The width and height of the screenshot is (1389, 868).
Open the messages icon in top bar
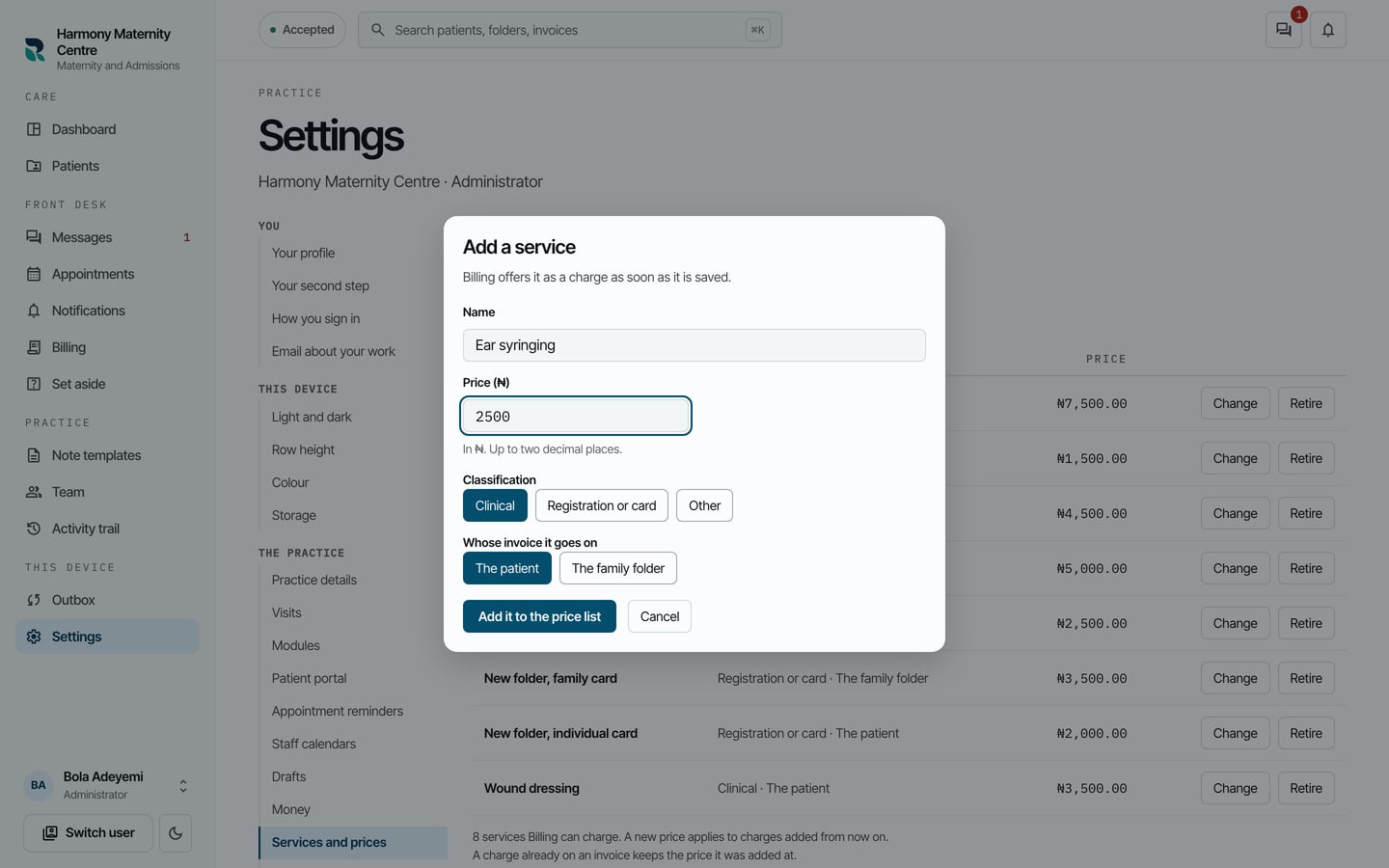(1283, 30)
